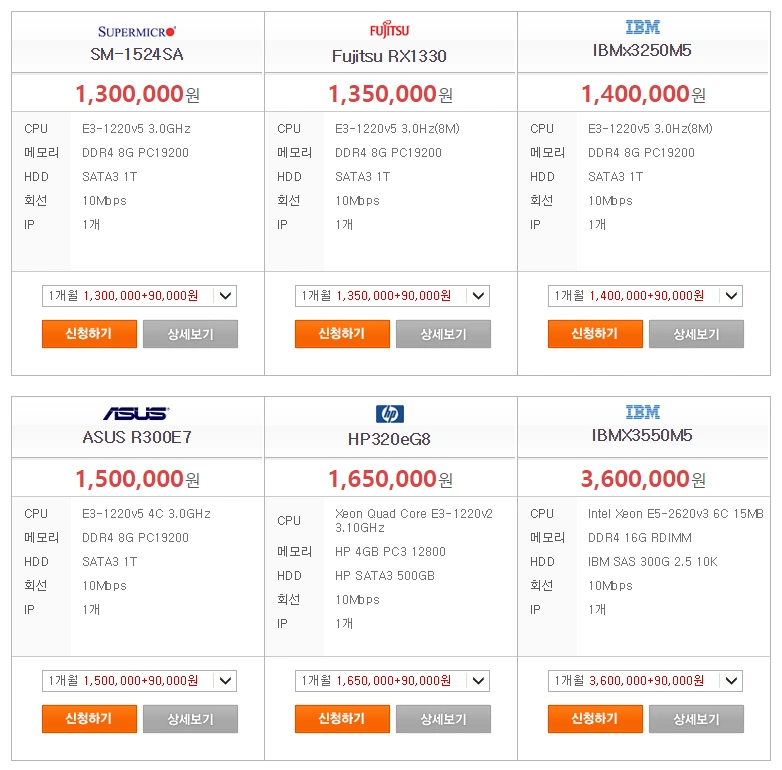
Task: Open the SM-1524SA billing period dropdown
Action: (139, 296)
